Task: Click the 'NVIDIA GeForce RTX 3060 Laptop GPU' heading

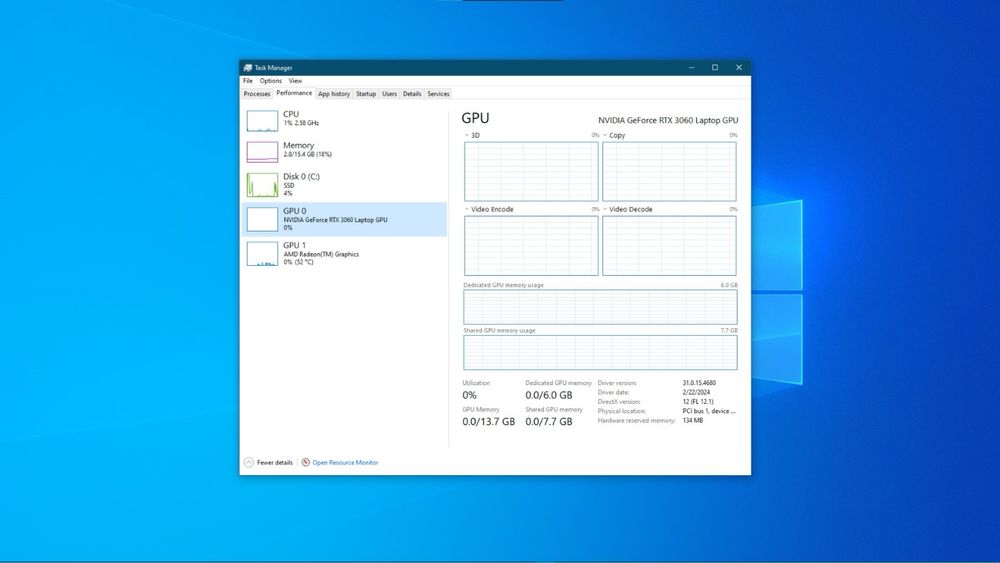Action: [x=668, y=120]
